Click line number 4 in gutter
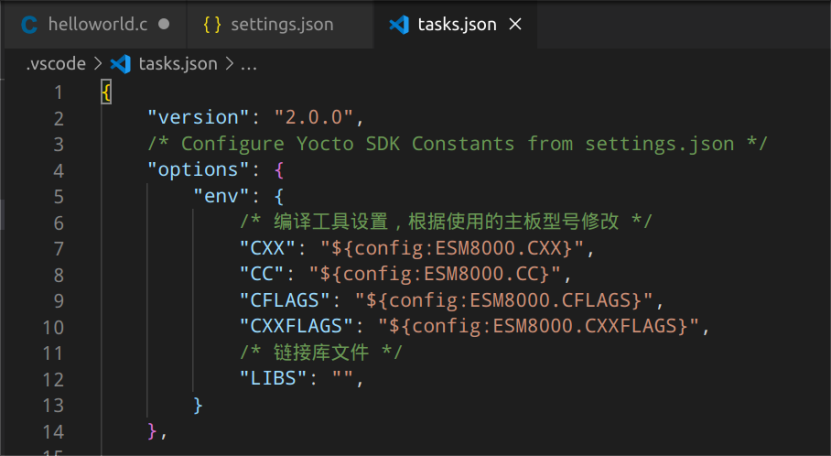 click(58, 171)
